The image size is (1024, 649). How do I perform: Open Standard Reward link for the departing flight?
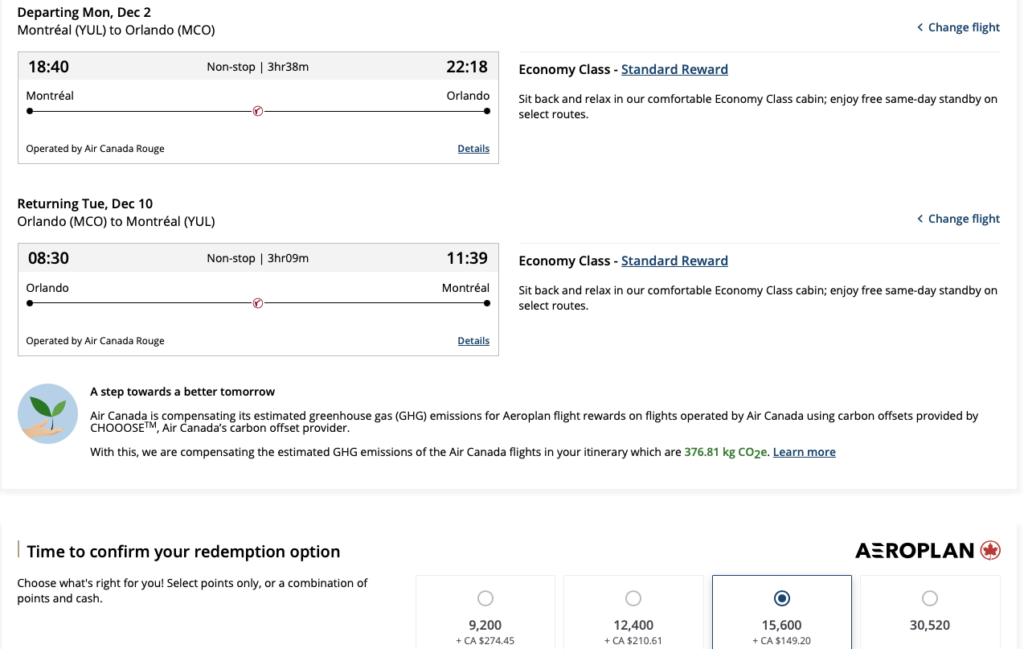(674, 70)
